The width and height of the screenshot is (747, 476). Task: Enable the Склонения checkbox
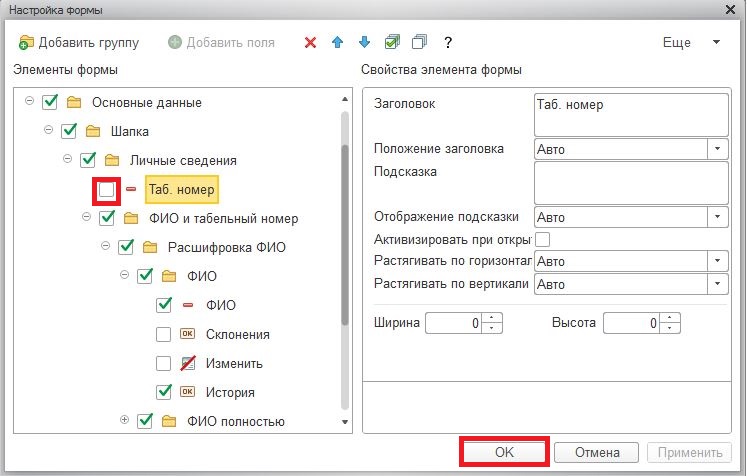(163, 334)
